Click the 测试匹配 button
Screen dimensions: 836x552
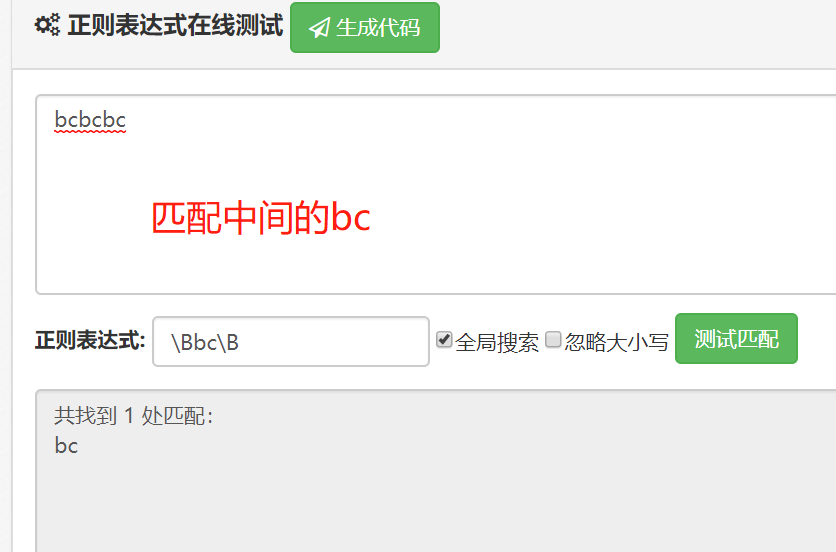click(736, 339)
